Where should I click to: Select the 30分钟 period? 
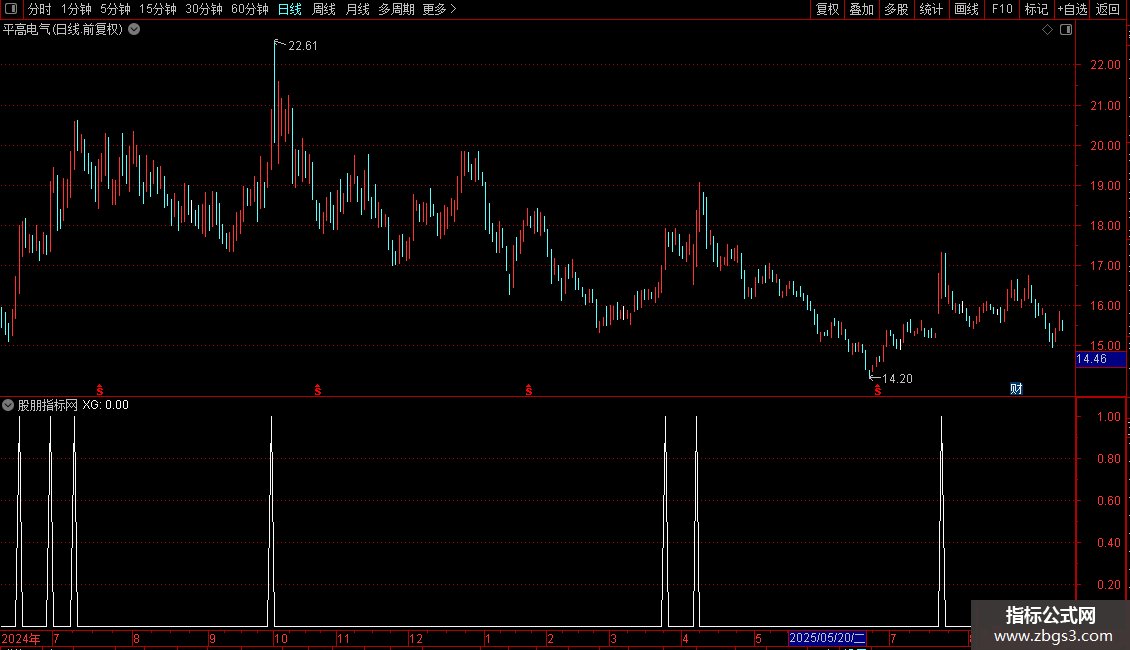[204, 9]
